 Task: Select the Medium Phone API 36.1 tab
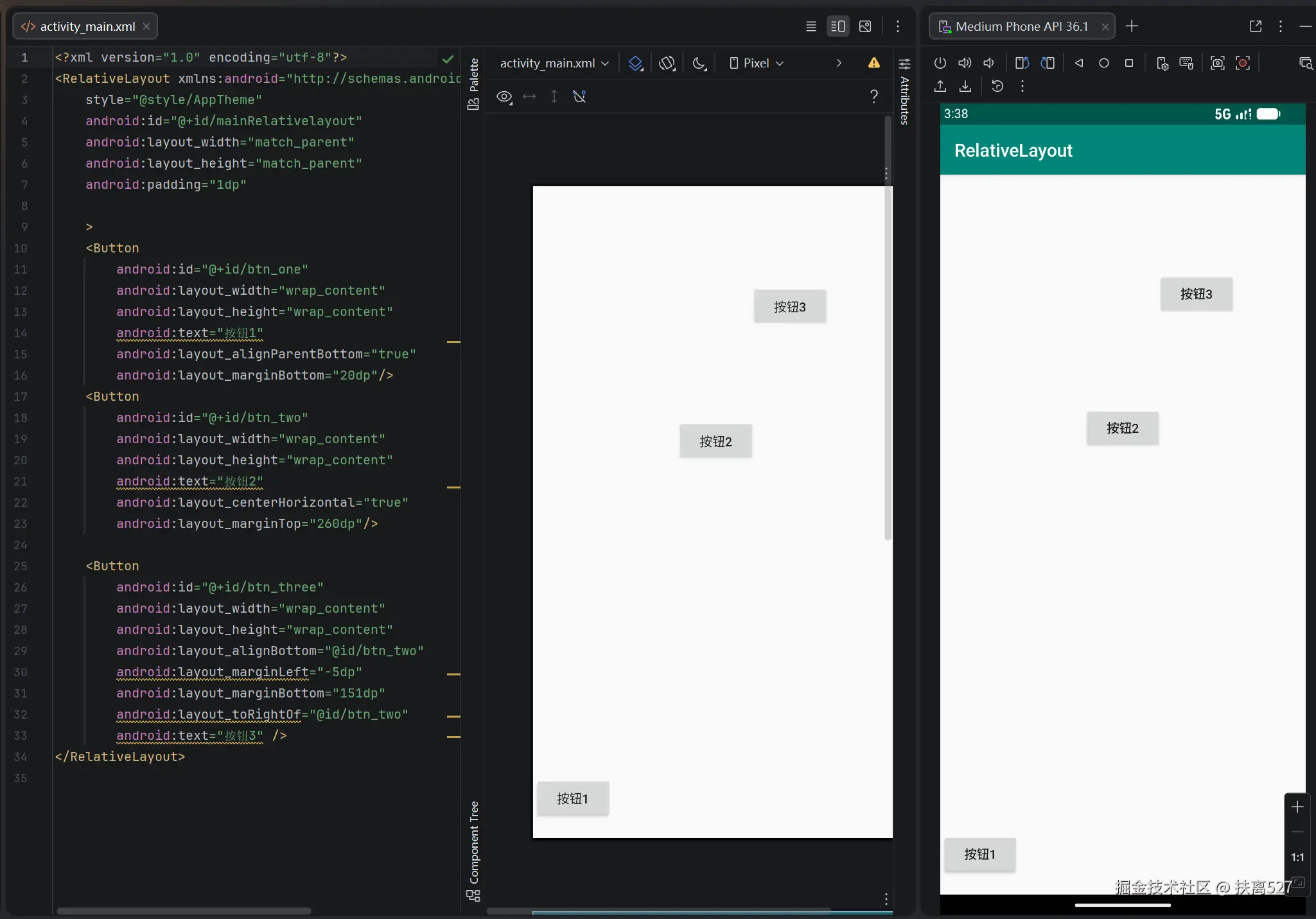pyautogui.click(x=1021, y=26)
